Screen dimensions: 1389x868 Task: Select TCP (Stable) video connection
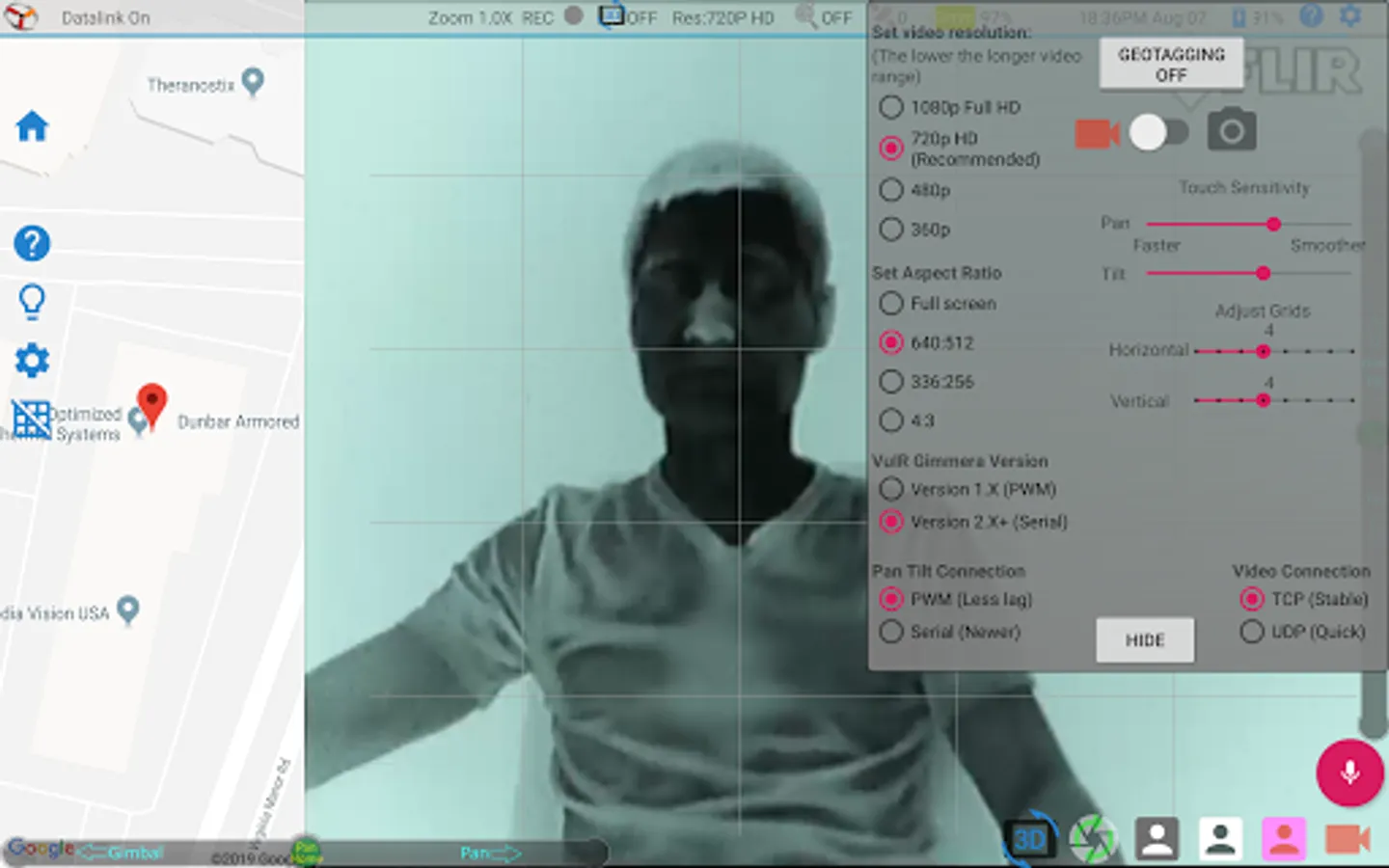pyautogui.click(x=1303, y=599)
